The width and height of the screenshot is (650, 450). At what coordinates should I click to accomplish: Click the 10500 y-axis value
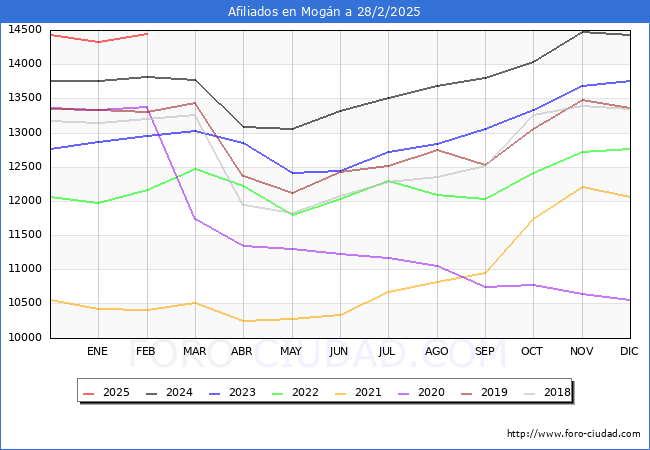[25, 303]
